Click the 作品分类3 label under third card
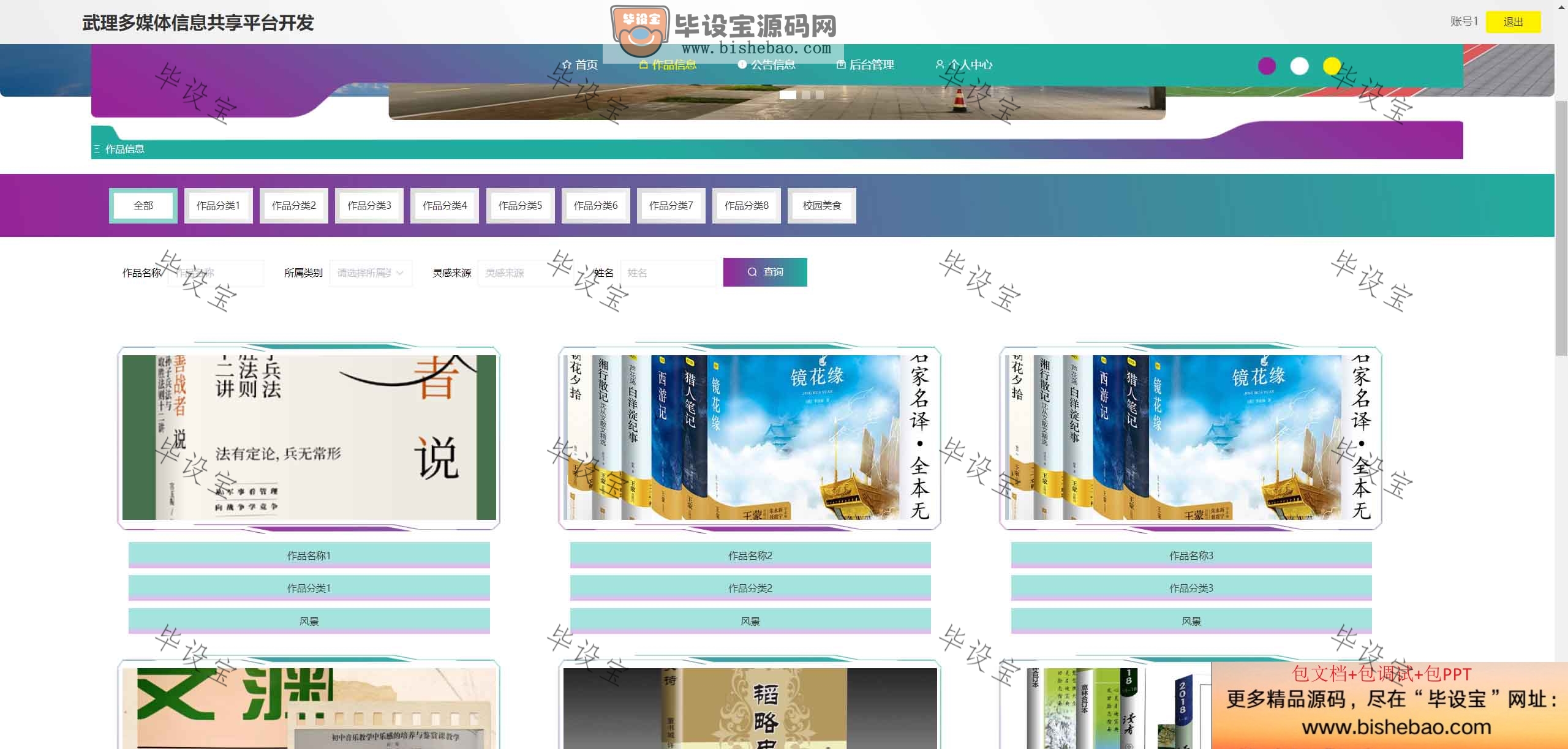 click(x=1191, y=588)
